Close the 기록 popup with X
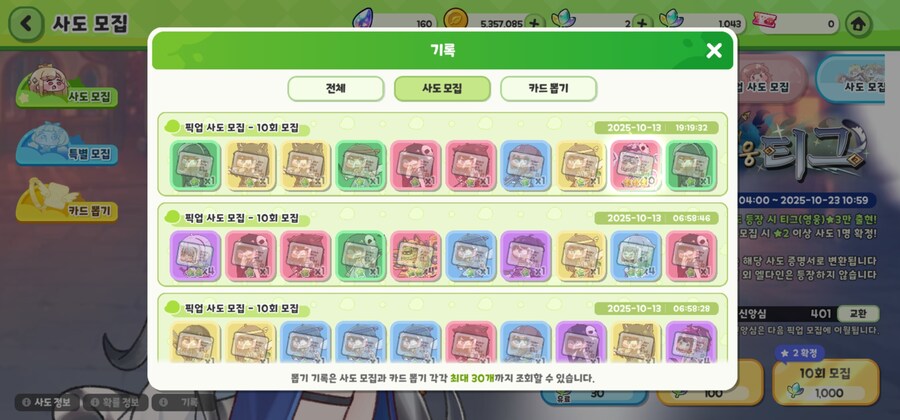The width and height of the screenshot is (900, 420). point(713,50)
